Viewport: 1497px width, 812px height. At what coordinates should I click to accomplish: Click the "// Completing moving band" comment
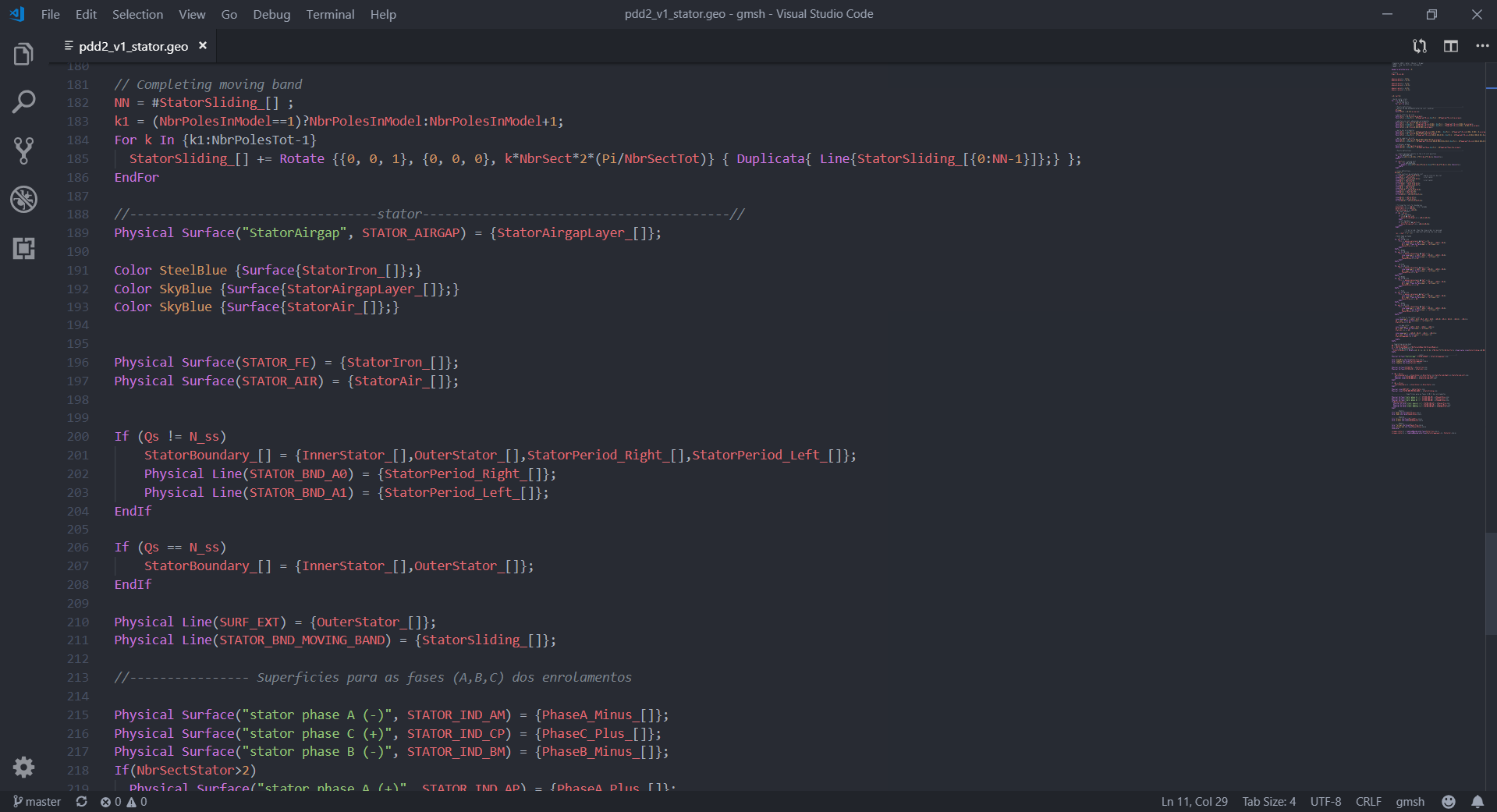coord(208,84)
